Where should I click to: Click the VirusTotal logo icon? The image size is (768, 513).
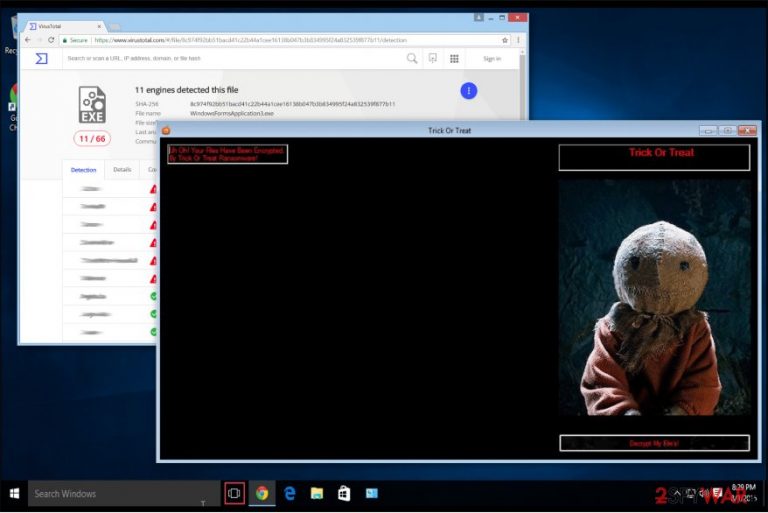click(42, 59)
